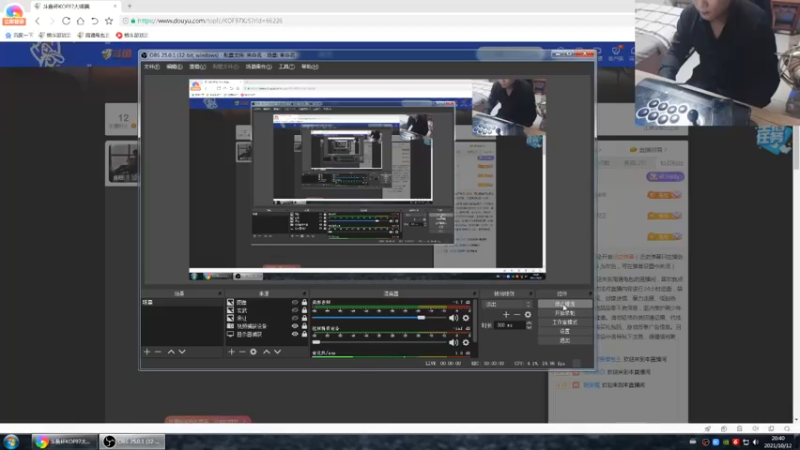This screenshot has width=800, height=450.
Task: Open the 查看(V) menu in OBS
Action: coord(197,67)
